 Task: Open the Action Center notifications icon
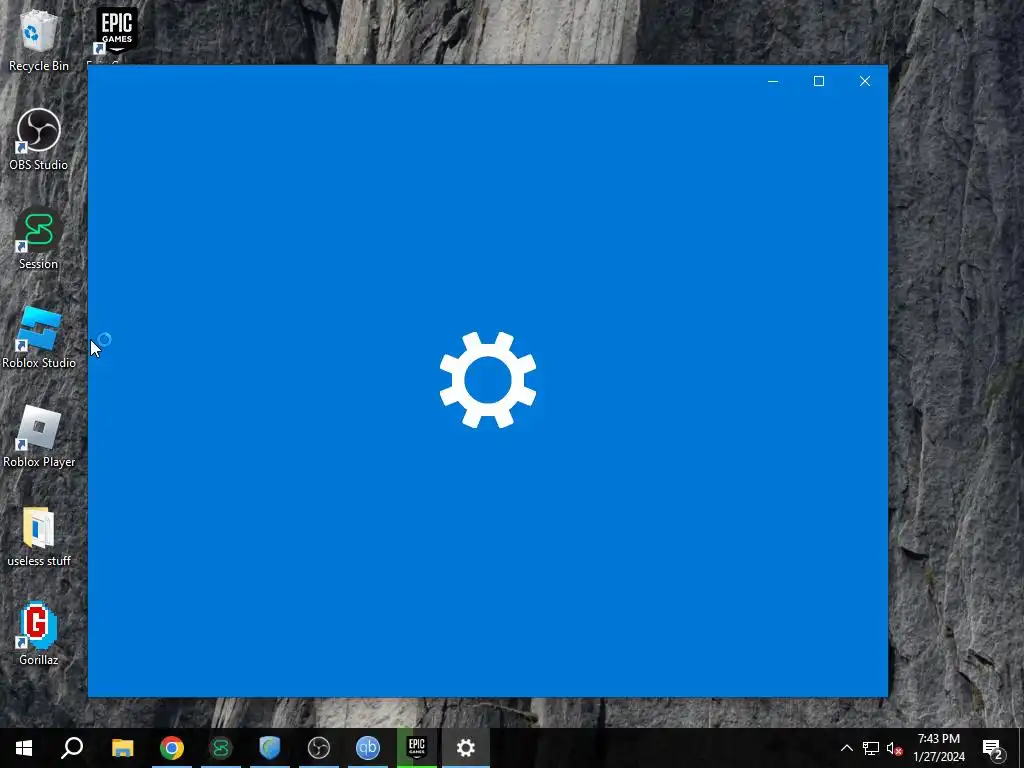click(993, 748)
